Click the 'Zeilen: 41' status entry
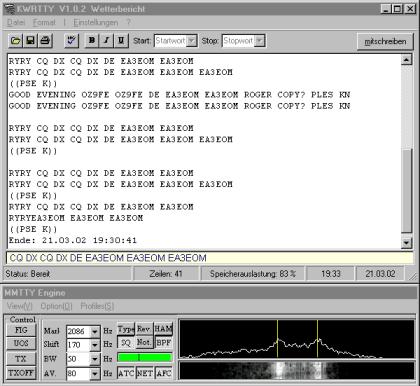Screen dimensions: 420x386 [166, 274]
